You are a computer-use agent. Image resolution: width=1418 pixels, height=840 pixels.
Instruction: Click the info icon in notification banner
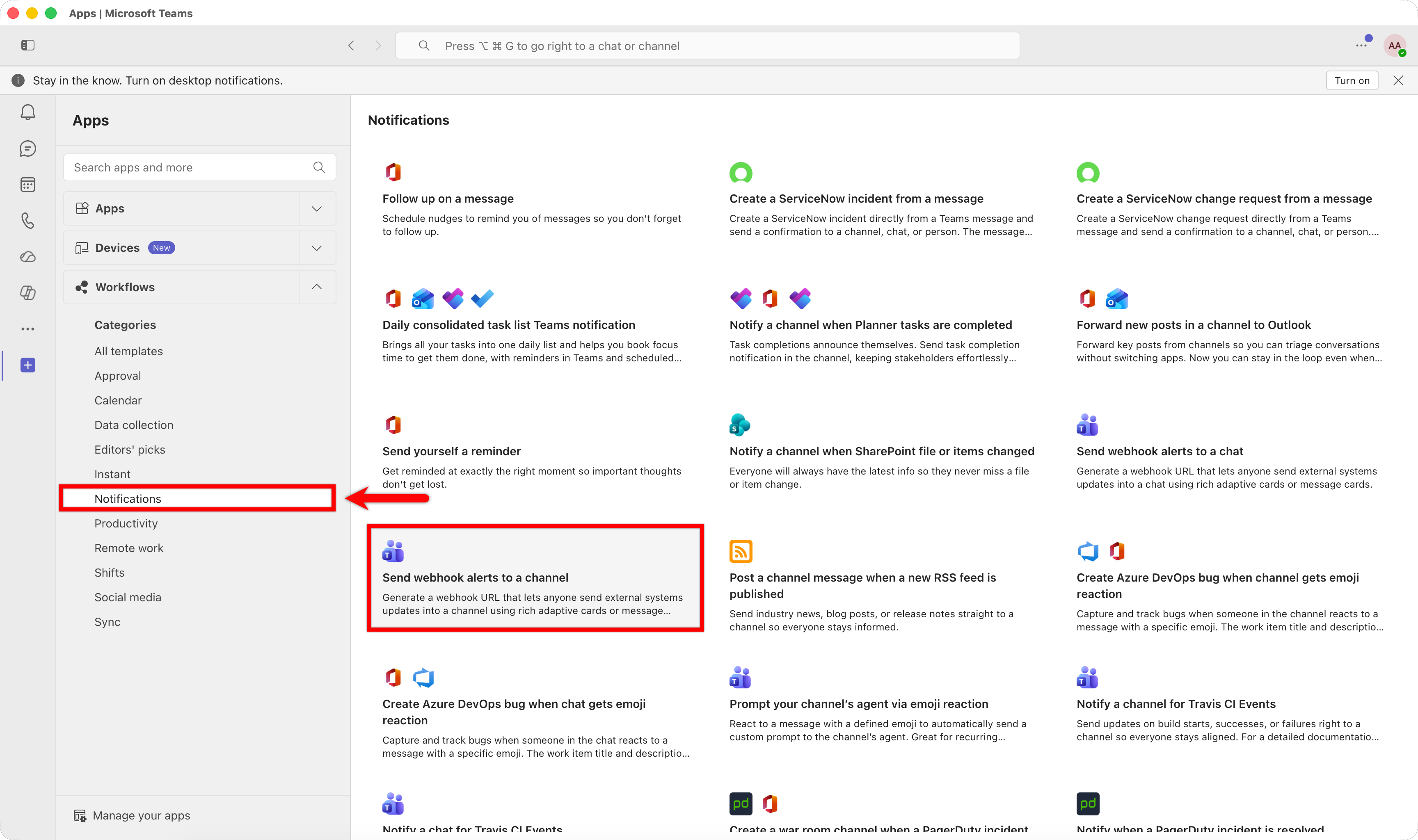(18, 80)
